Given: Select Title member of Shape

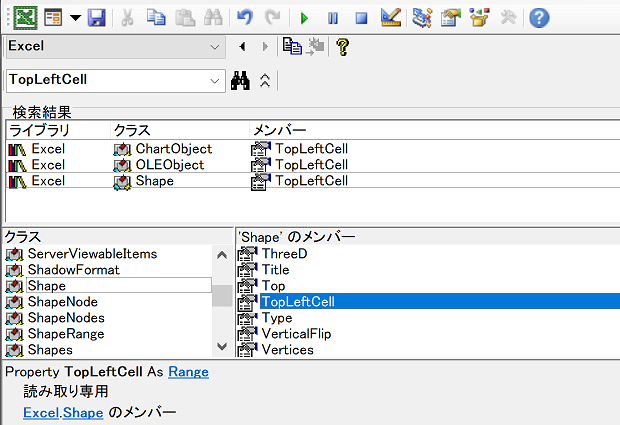Looking at the screenshot, I should pos(275,270).
